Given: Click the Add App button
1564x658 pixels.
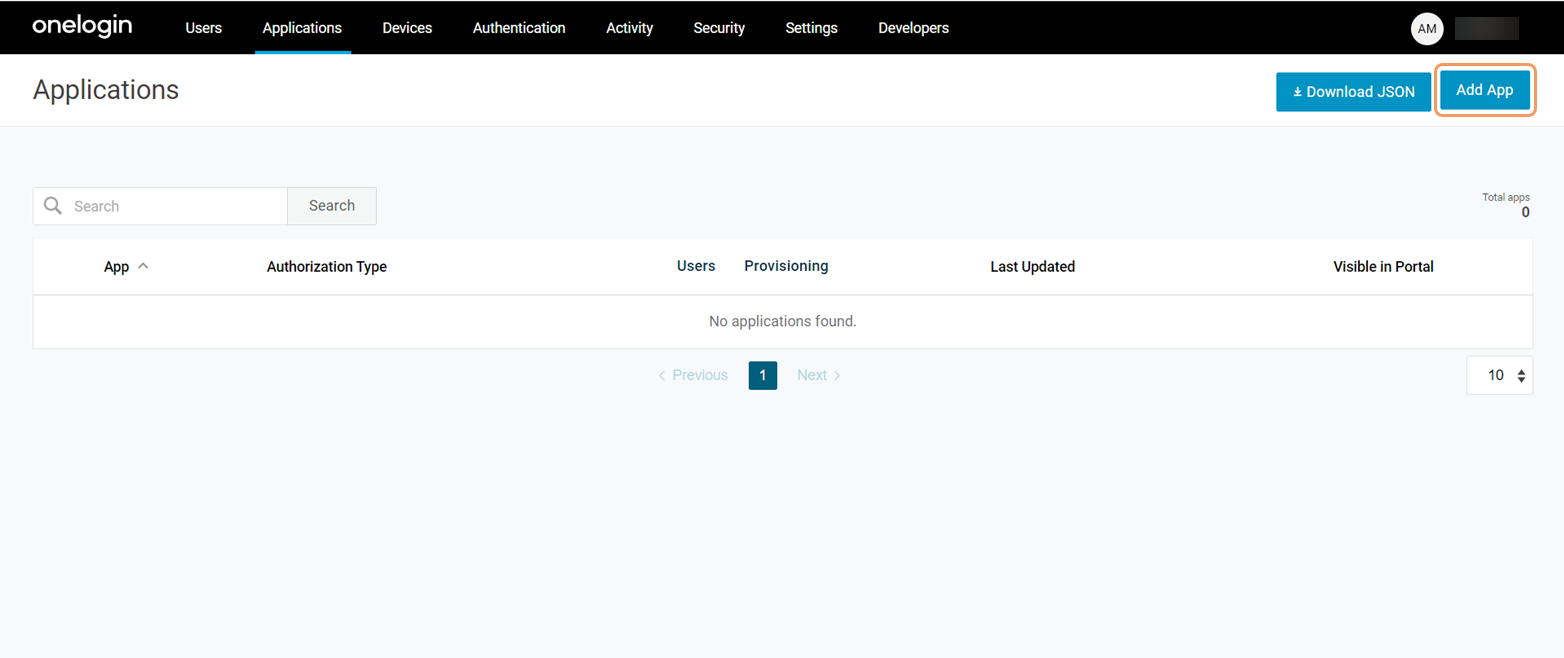Looking at the screenshot, I should [1484, 90].
